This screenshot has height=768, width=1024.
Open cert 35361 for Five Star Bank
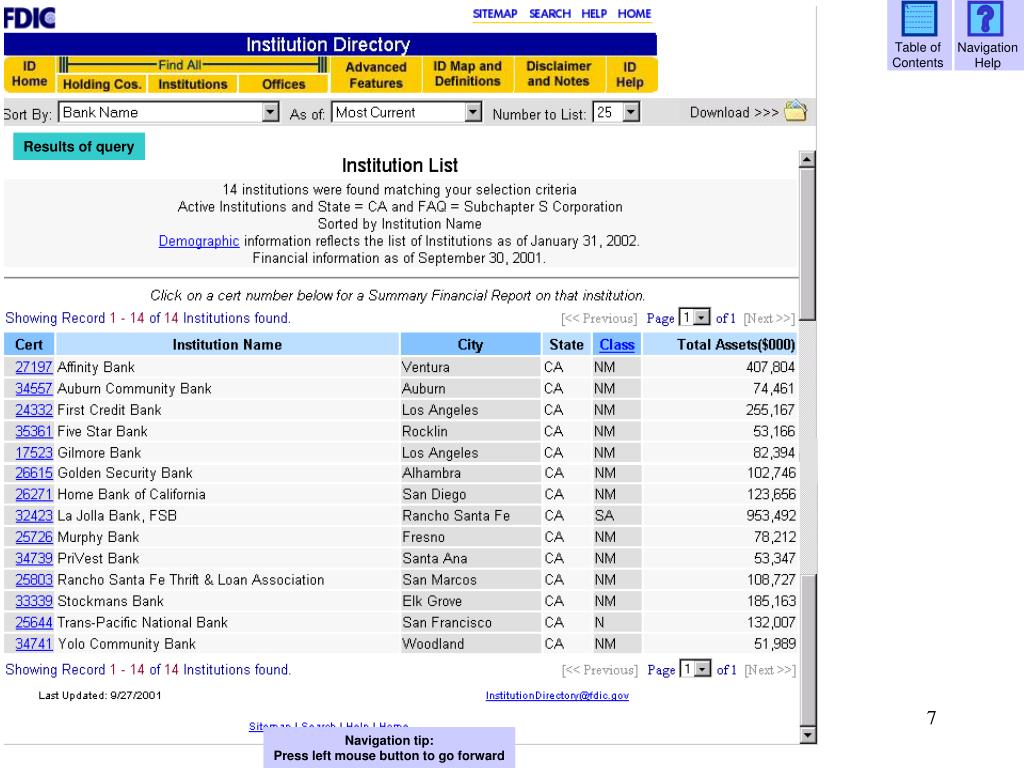33,432
